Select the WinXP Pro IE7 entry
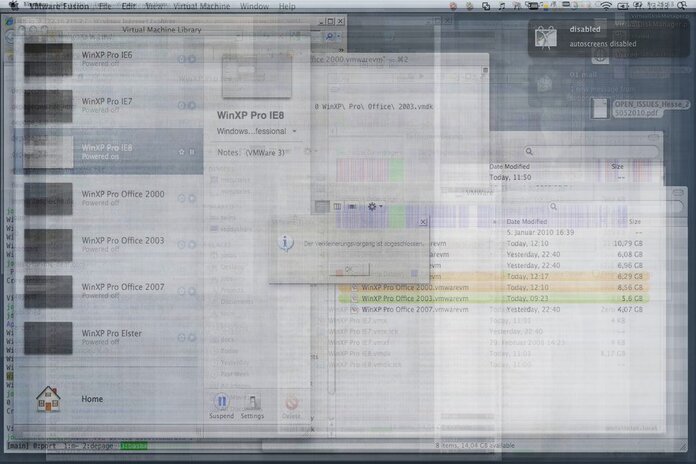This screenshot has height=464, width=696. click(x=109, y=106)
